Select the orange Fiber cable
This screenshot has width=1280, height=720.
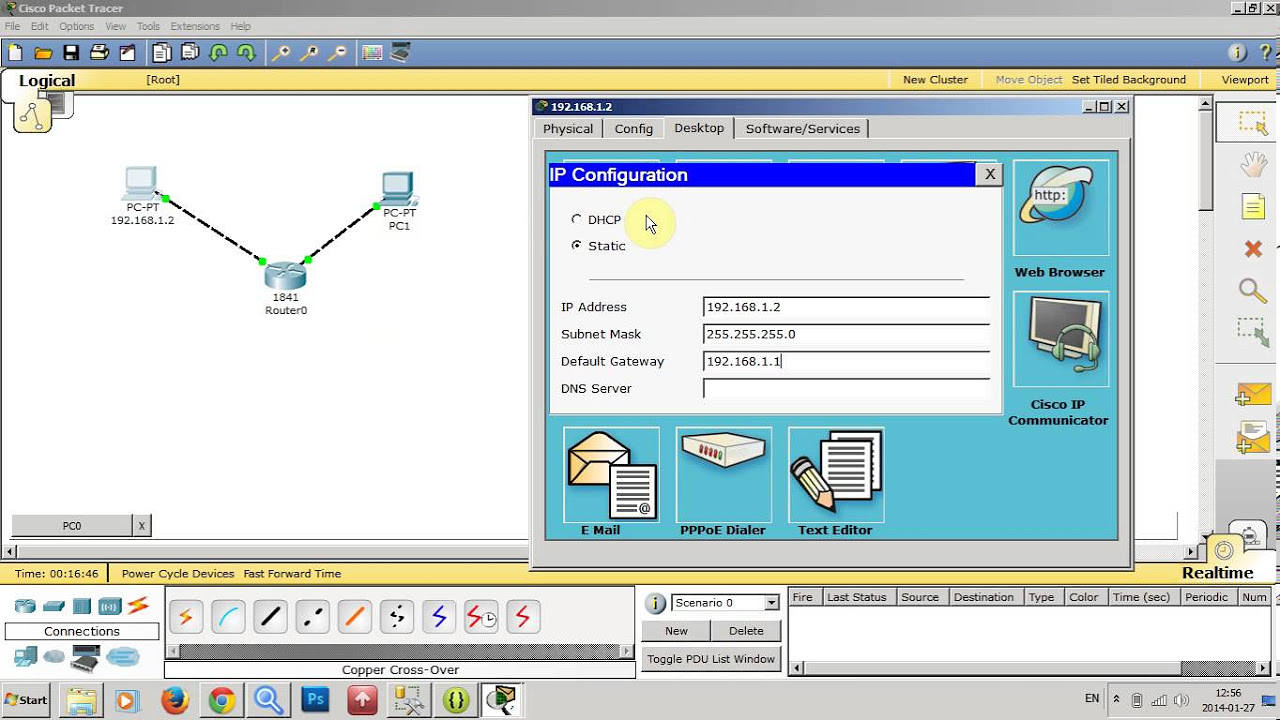click(354, 617)
